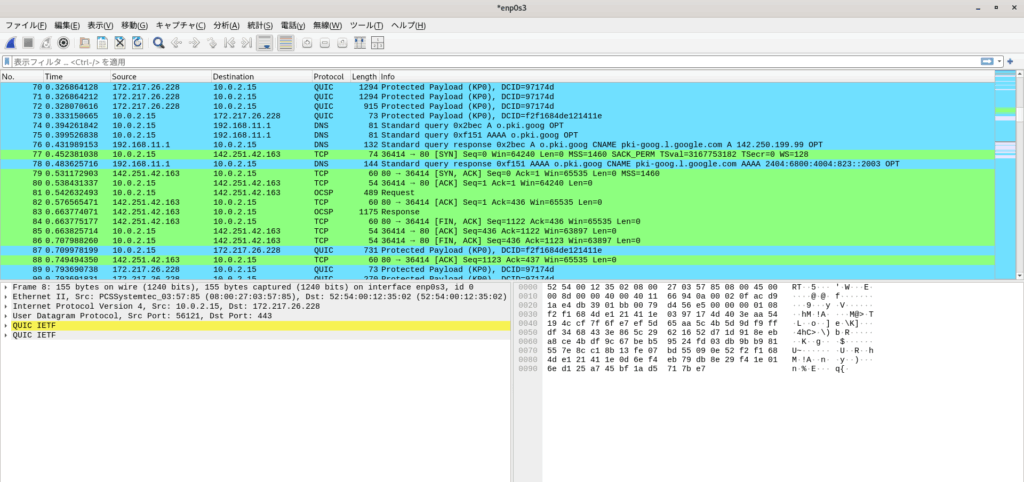
Task: Stop the running packet capture
Action: [28, 42]
